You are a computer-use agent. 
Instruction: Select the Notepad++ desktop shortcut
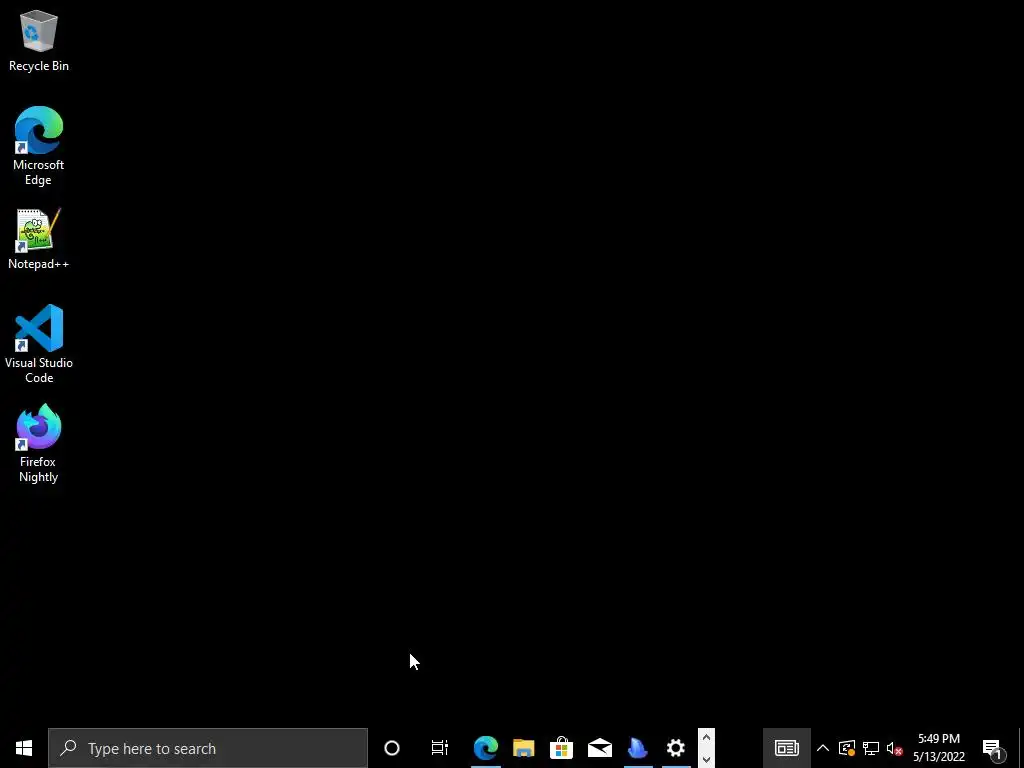point(39,239)
